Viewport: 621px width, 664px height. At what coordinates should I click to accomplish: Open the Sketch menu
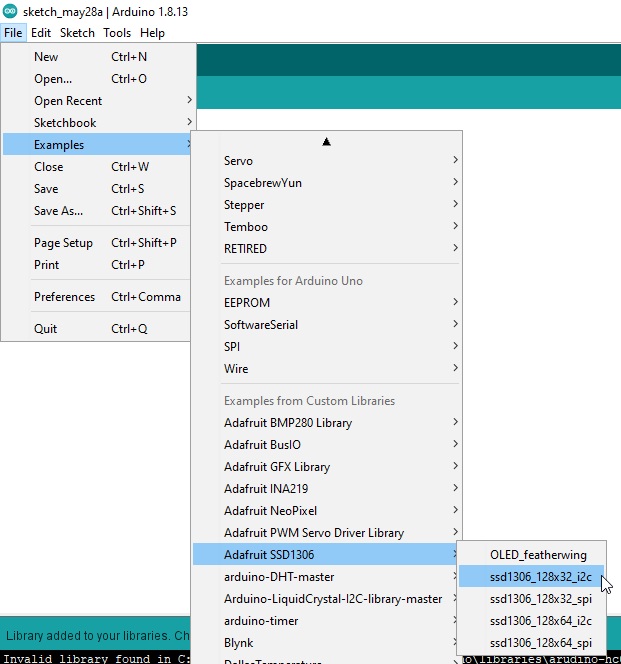point(77,33)
